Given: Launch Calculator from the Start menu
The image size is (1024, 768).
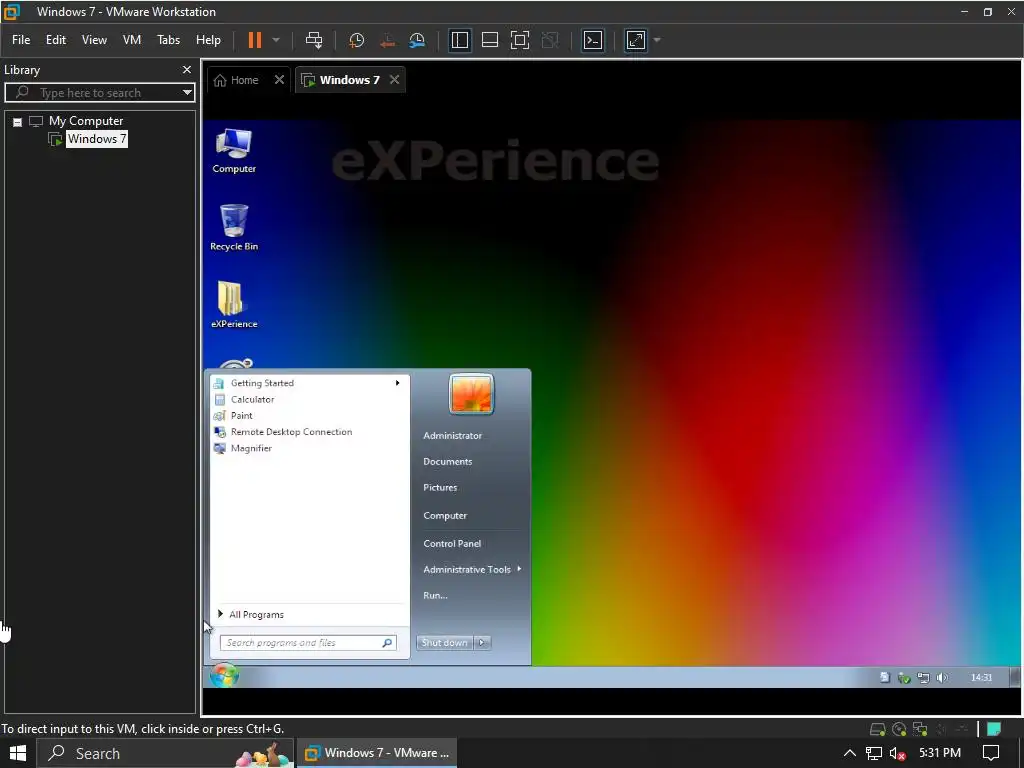Looking at the screenshot, I should (x=252, y=400).
